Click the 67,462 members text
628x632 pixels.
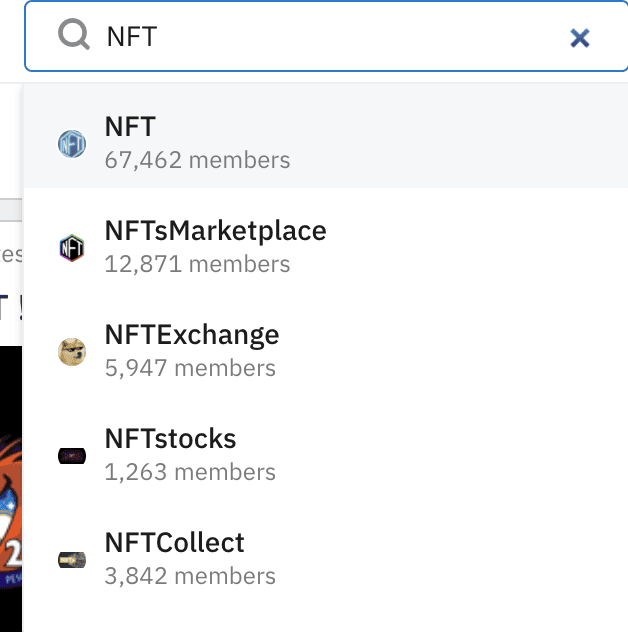197,160
